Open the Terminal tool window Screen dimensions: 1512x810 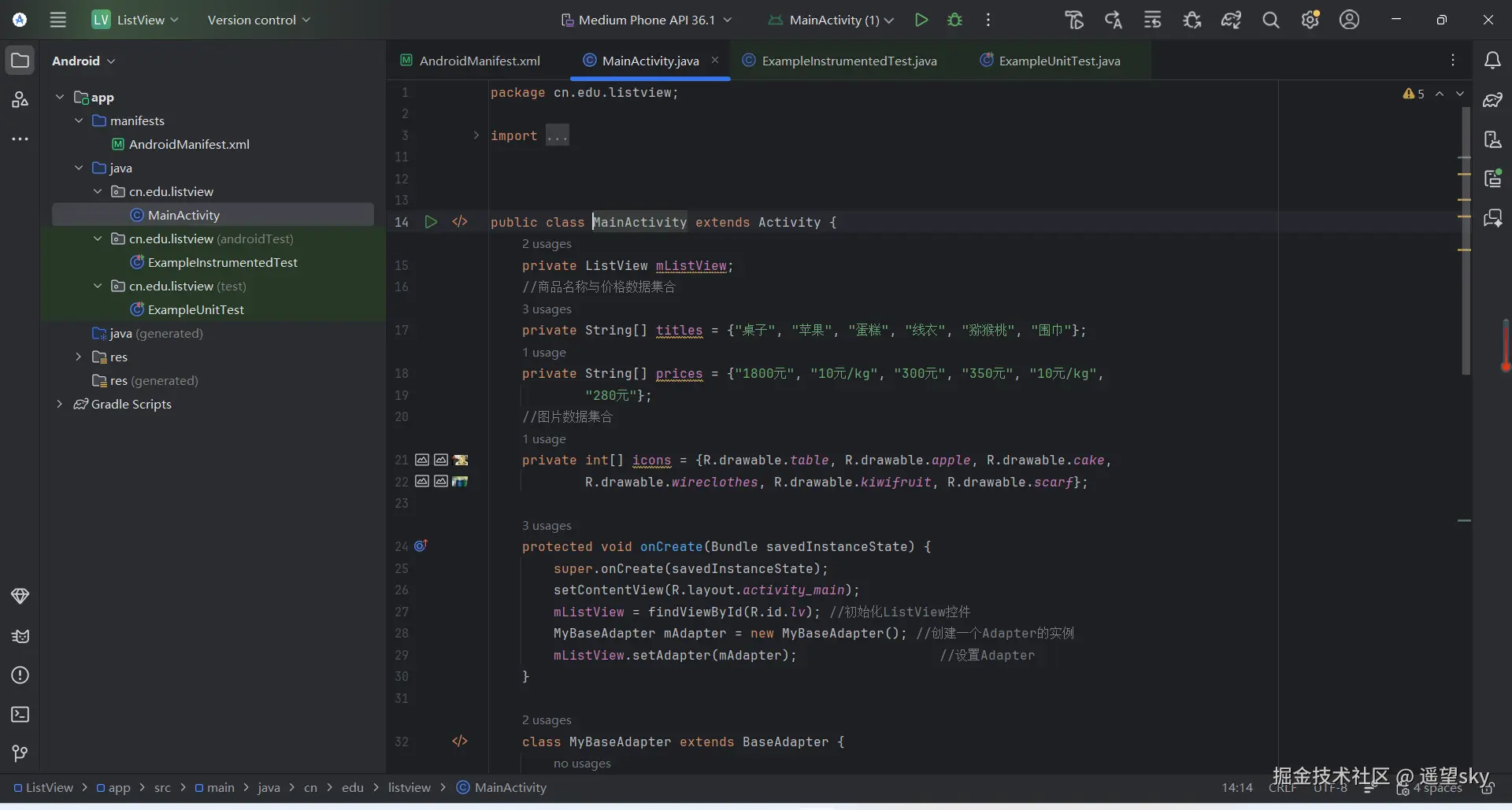pyautogui.click(x=20, y=714)
